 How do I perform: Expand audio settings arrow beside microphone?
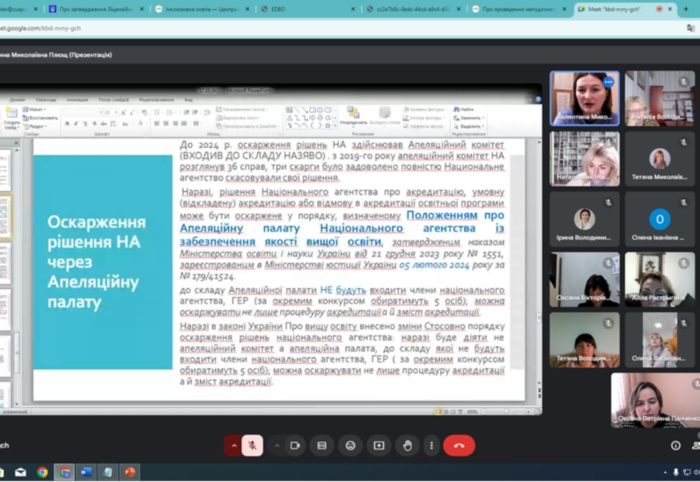[233, 445]
